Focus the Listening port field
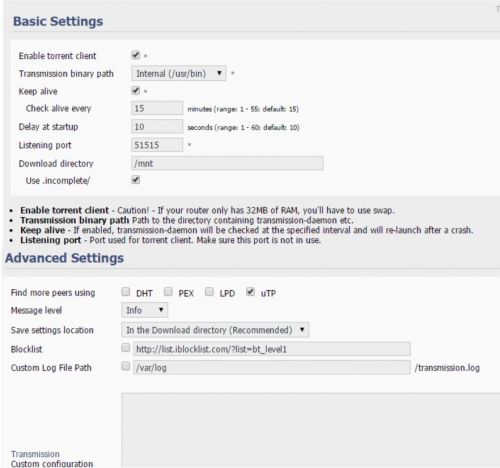 [157, 145]
